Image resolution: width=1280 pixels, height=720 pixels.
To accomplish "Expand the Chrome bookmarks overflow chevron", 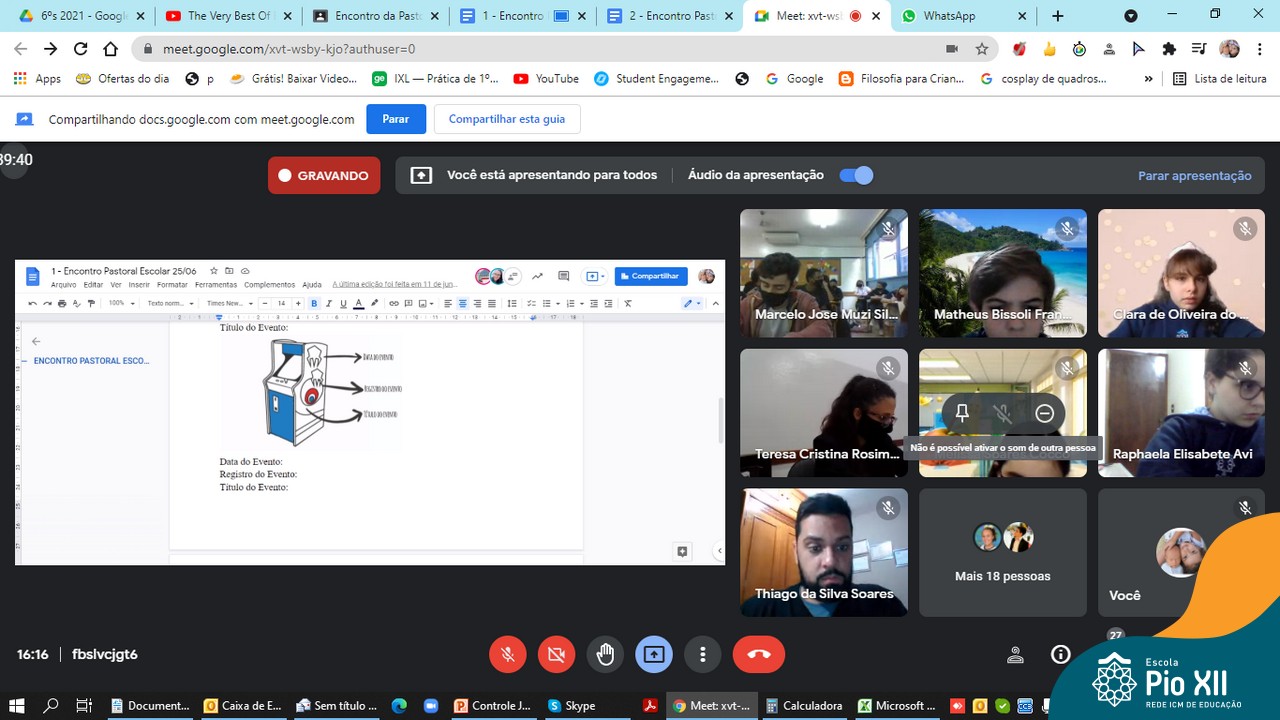I will 1148,79.
